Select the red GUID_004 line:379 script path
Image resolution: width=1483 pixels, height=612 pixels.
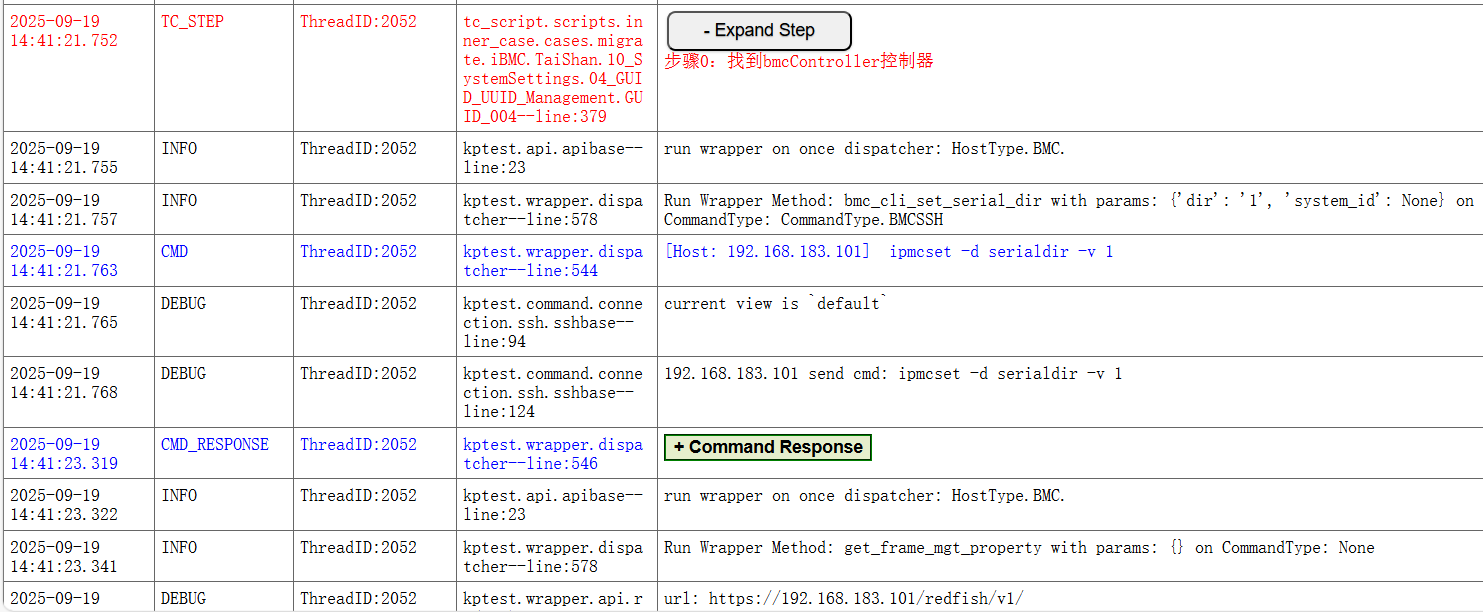tap(553, 69)
